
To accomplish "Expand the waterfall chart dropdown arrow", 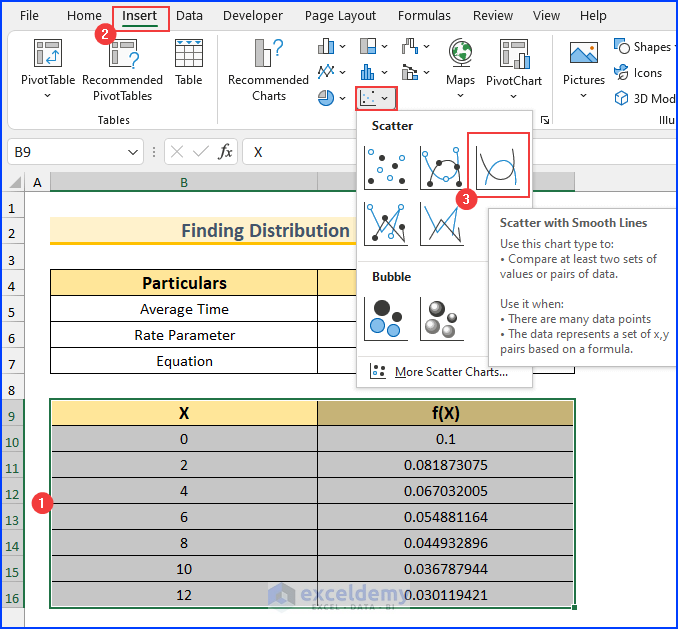I will click(426, 46).
